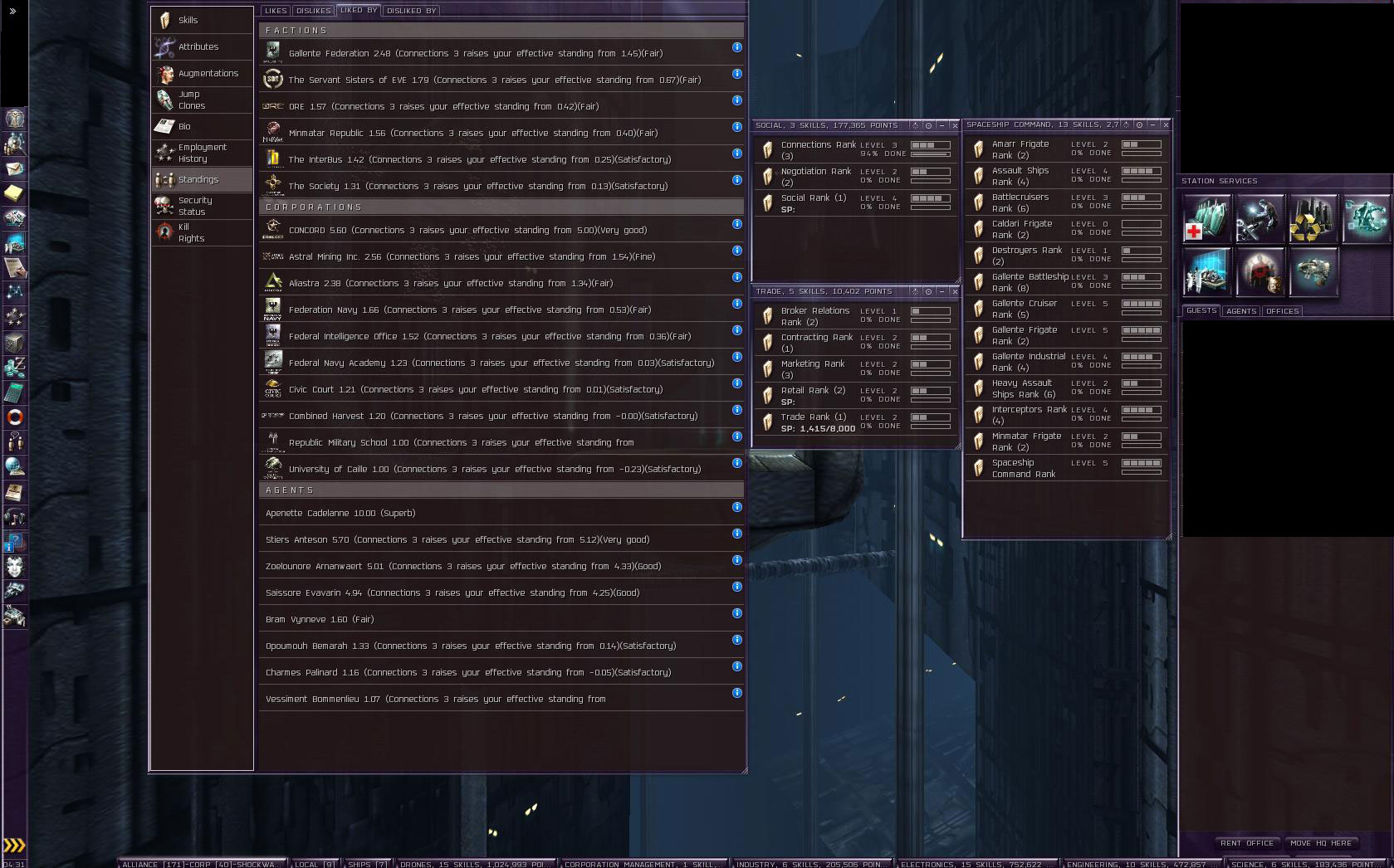Select the Disliked By tab
The image size is (1394, 868).
pyautogui.click(x=411, y=11)
